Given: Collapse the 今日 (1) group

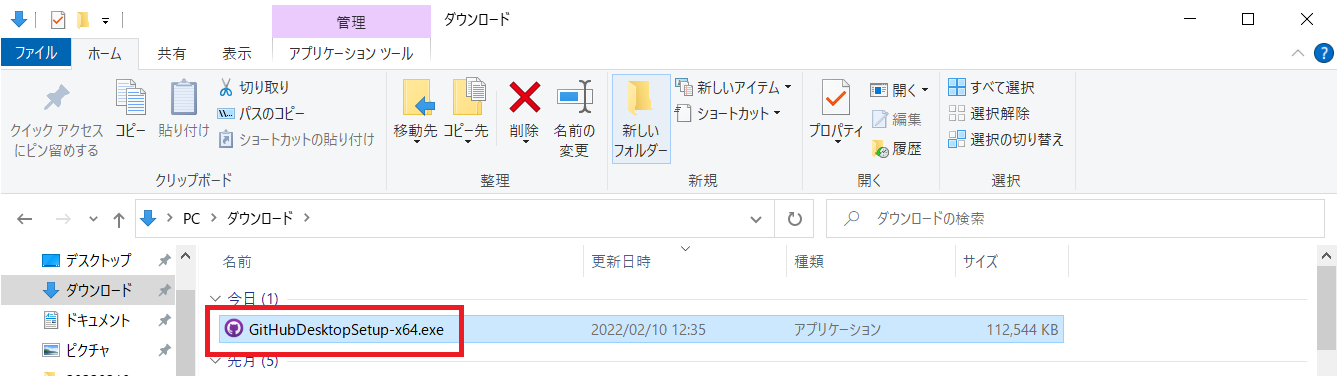Looking at the screenshot, I should pyautogui.click(x=217, y=298).
